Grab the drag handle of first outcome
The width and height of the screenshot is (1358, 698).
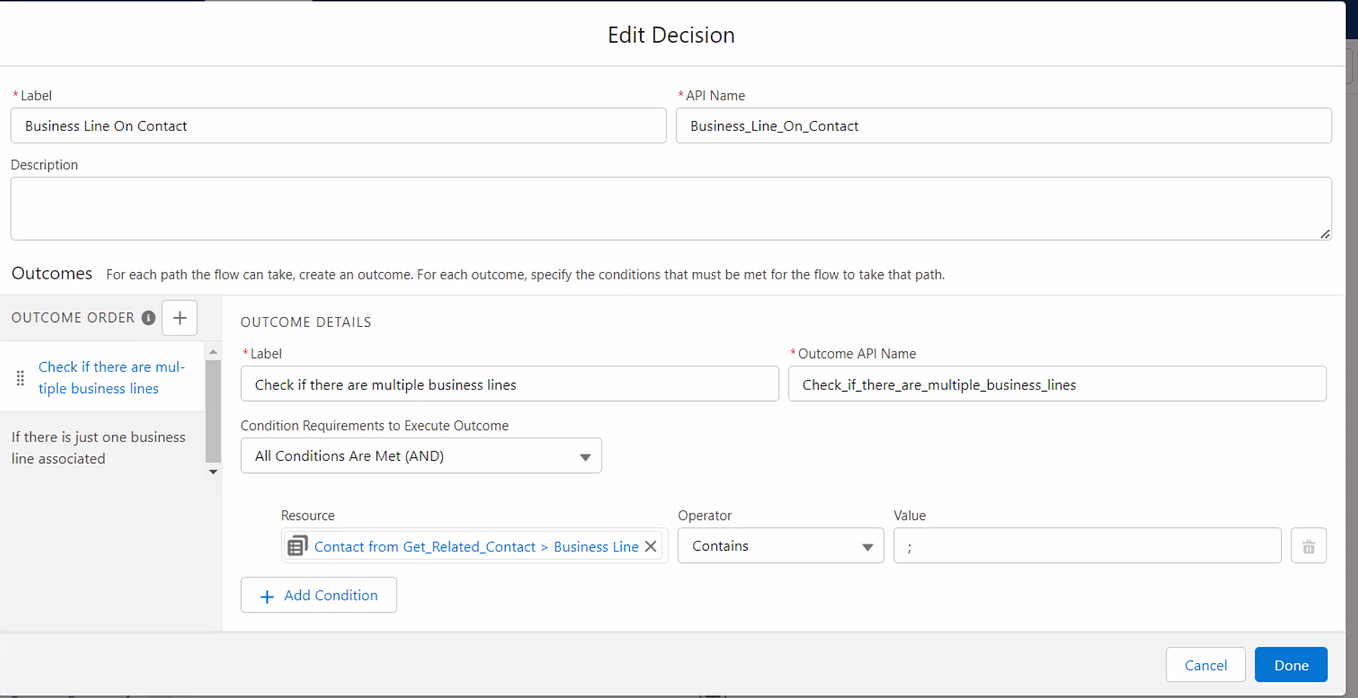[x=20, y=378]
